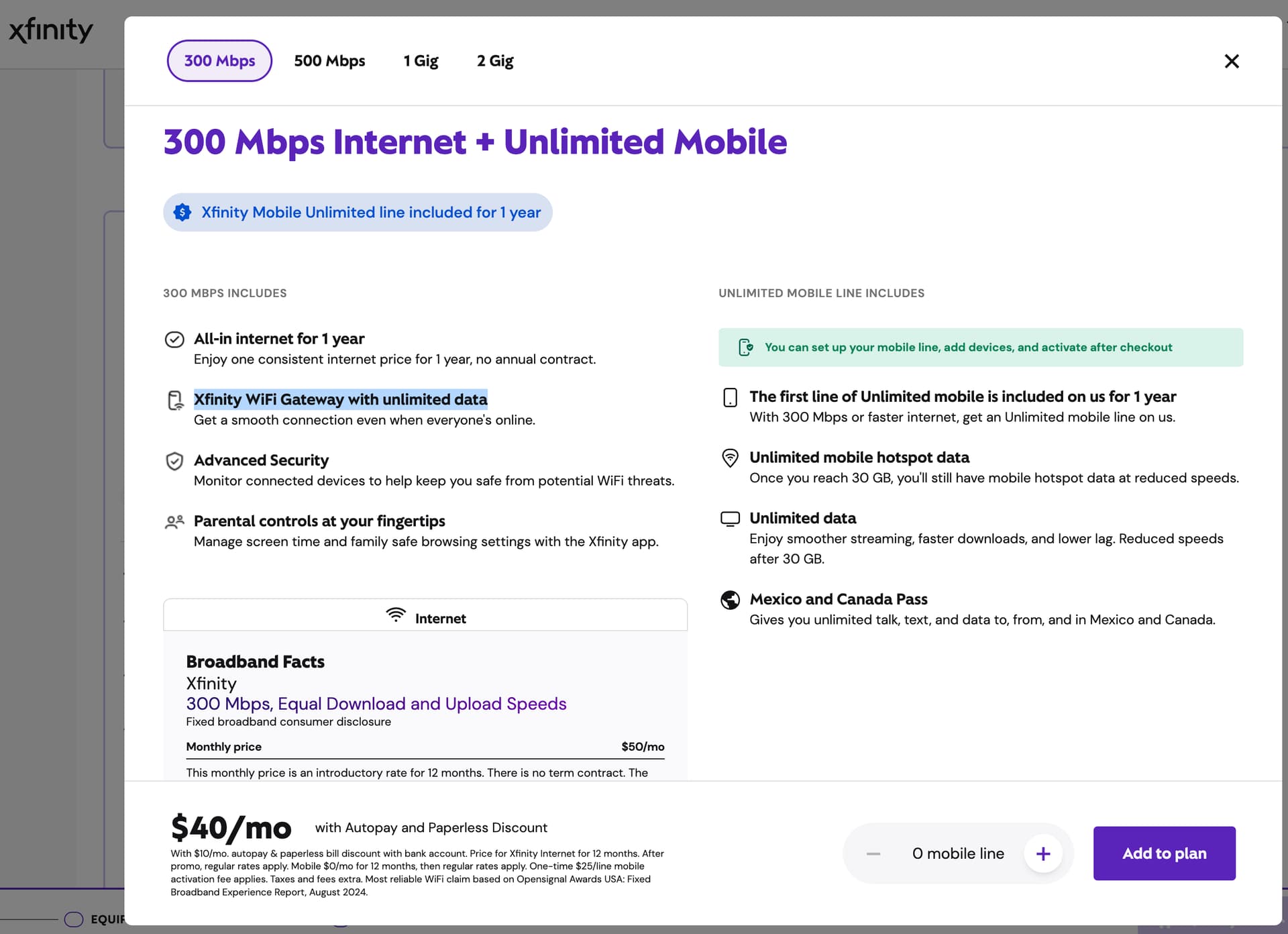Click the savings icon in the Xfinity Mobile banner
The image size is (1288, 934).
click(182, 212)
